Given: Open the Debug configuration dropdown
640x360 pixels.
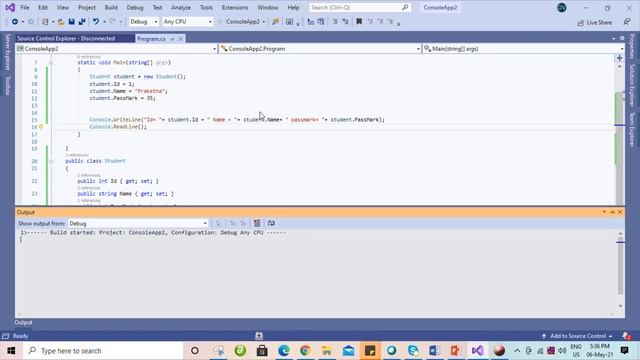Looking at the screenshot, I should (143, 22).
